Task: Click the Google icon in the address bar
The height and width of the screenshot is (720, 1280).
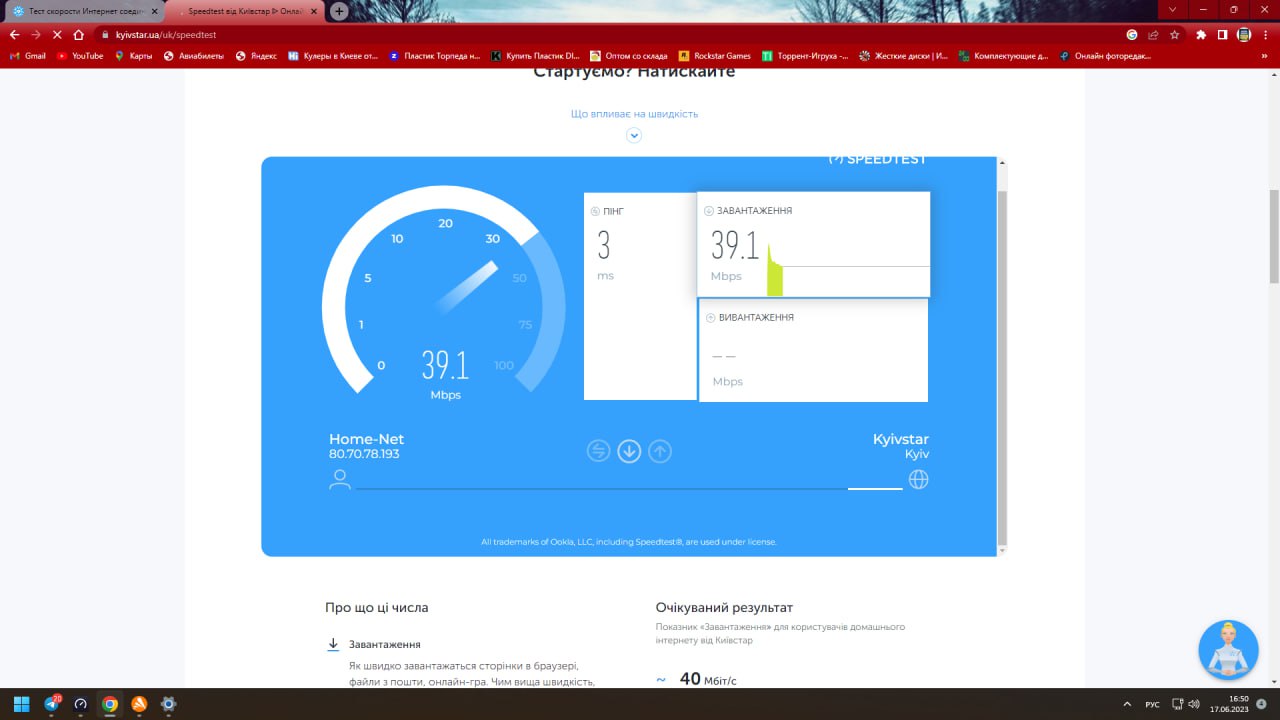Action: [x=1132, y=34]
